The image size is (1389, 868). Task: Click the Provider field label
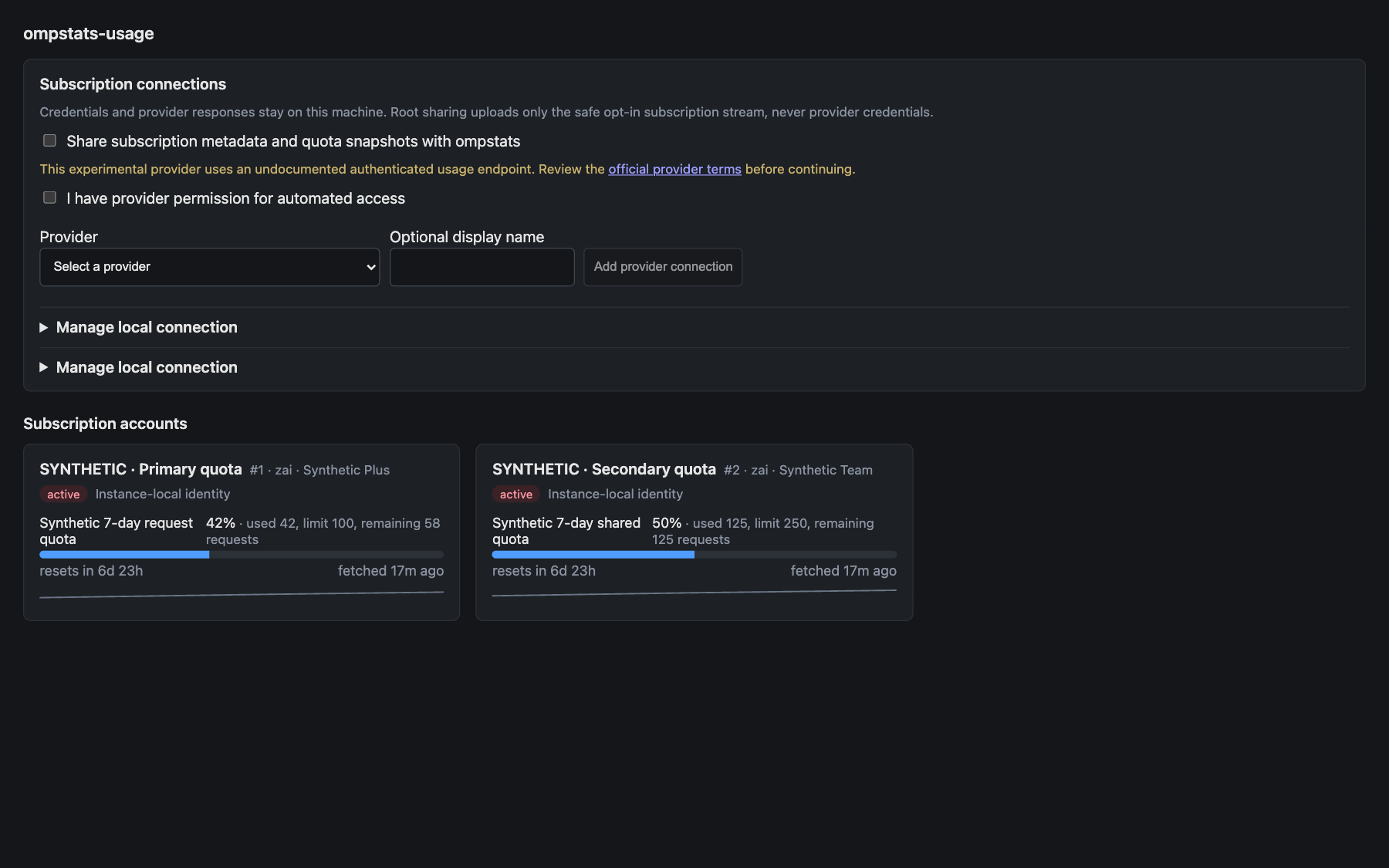(69, 237)
